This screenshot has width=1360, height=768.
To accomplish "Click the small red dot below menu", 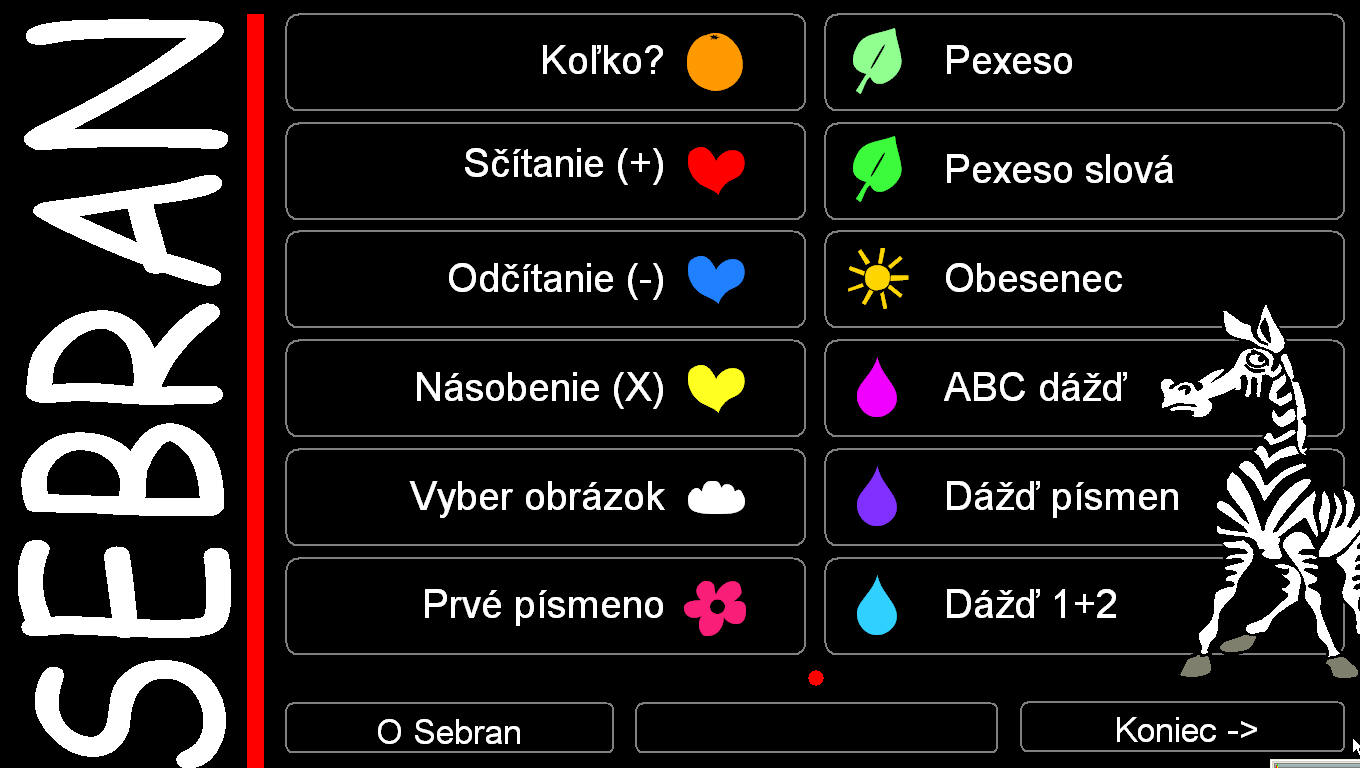I will click(x=816, y=678).
